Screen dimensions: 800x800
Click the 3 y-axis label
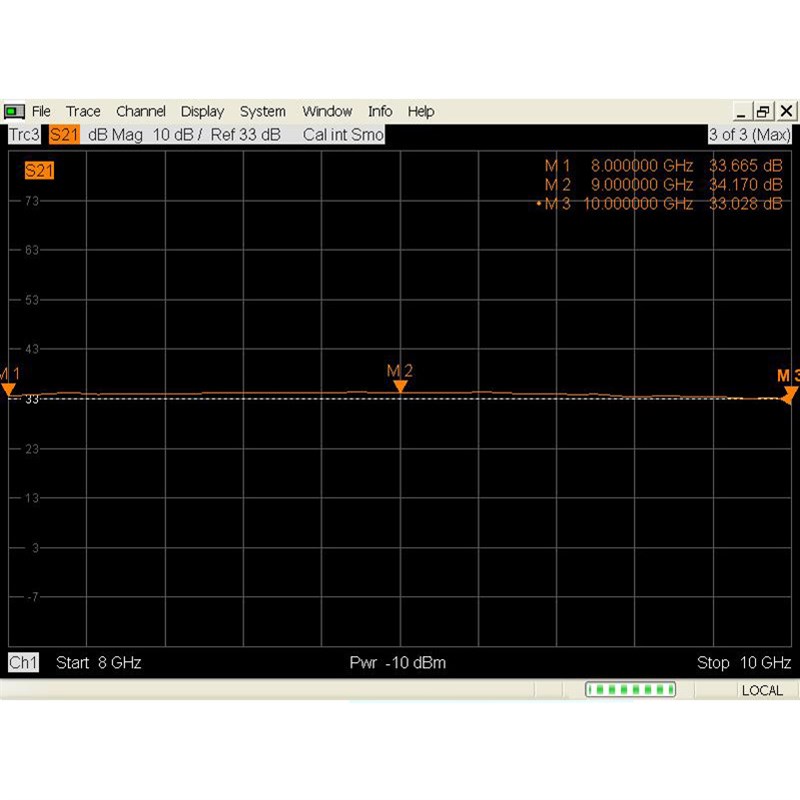(35, 548)
